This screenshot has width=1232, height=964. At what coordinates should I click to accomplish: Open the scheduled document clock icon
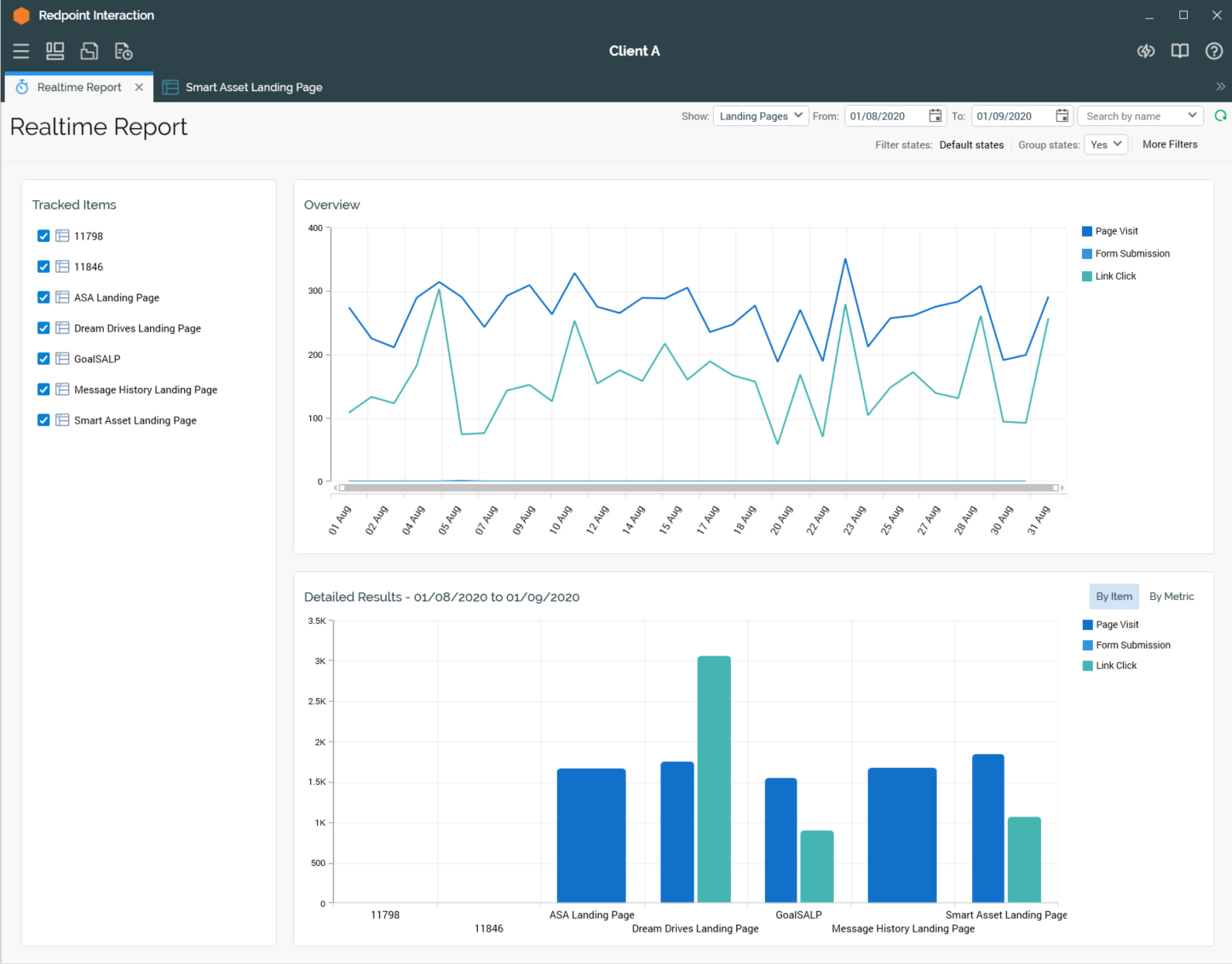coord(124,51)
